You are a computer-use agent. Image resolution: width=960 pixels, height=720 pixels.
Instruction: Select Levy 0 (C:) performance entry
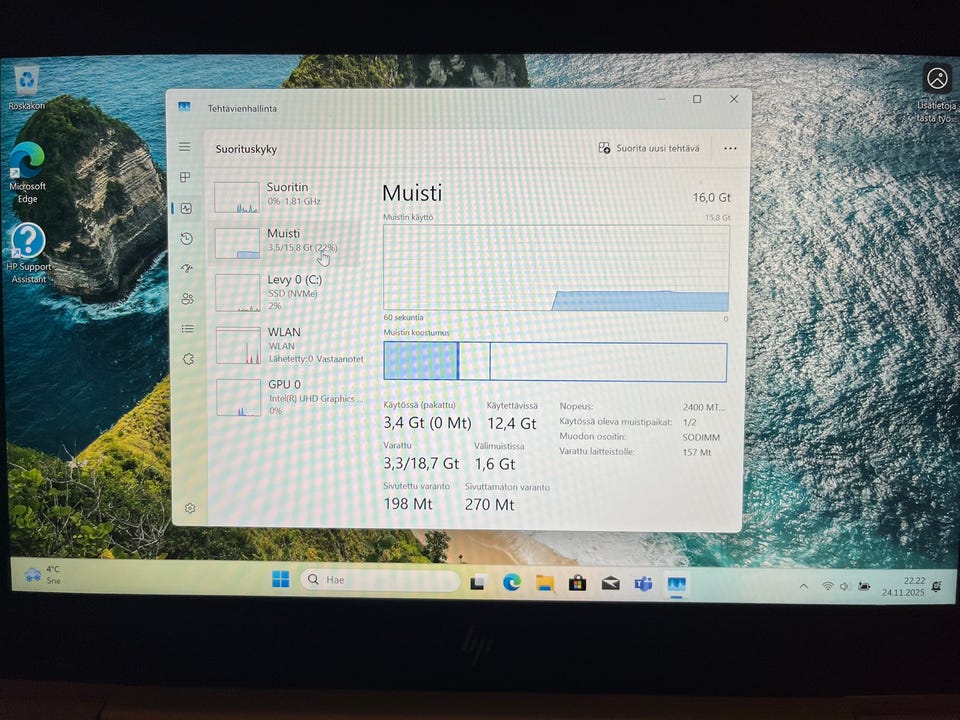289,292
